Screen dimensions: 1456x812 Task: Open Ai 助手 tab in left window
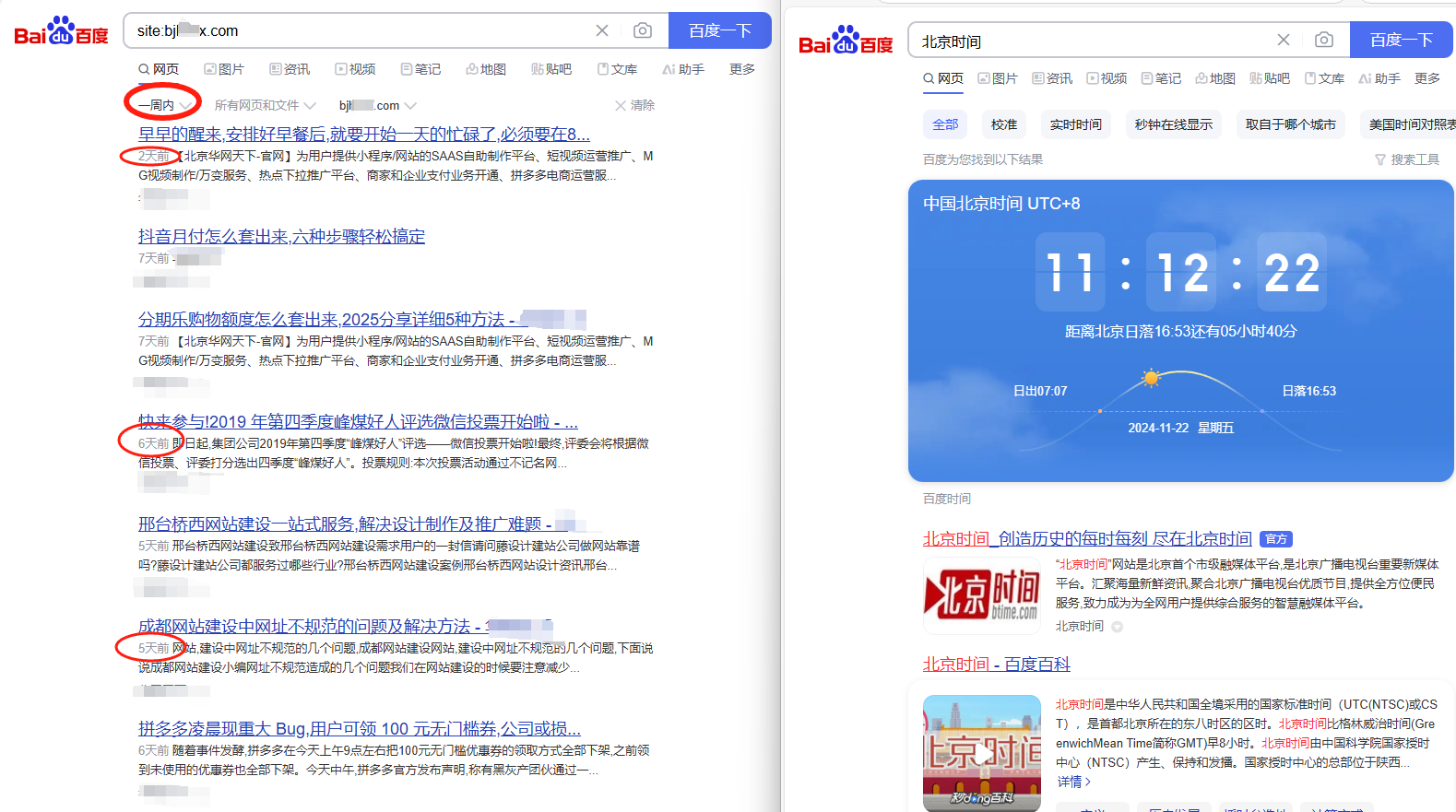[x=683, y=69]
